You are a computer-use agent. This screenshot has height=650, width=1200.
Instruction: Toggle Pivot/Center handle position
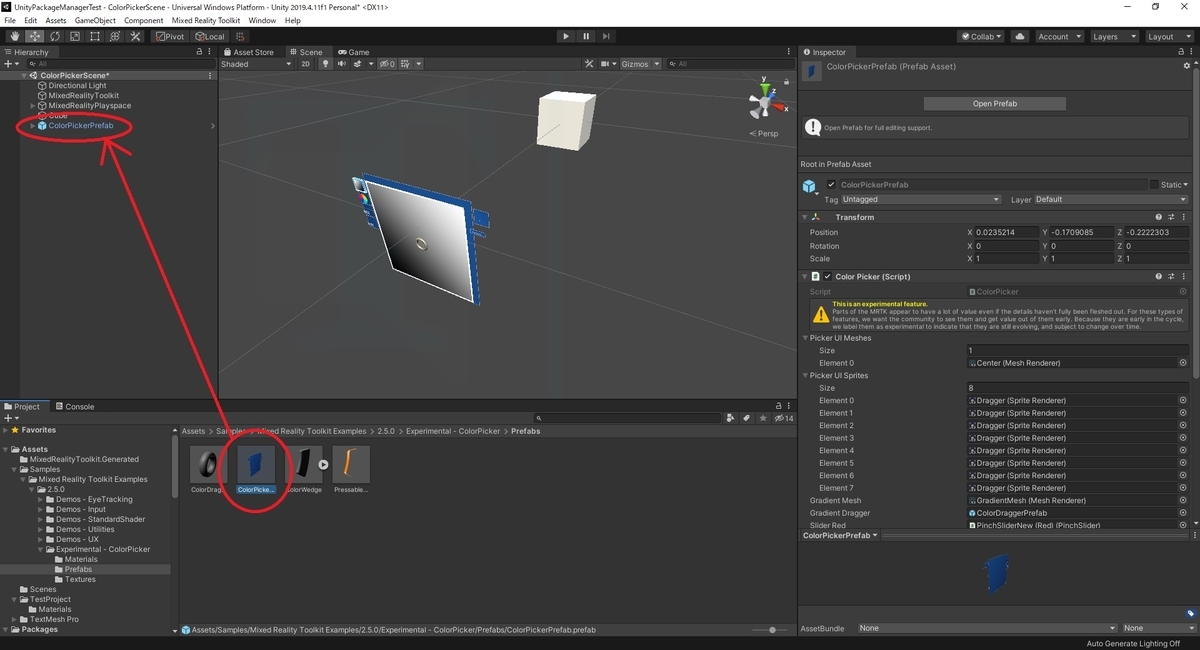pyautogui.click(x=170, y=37)
